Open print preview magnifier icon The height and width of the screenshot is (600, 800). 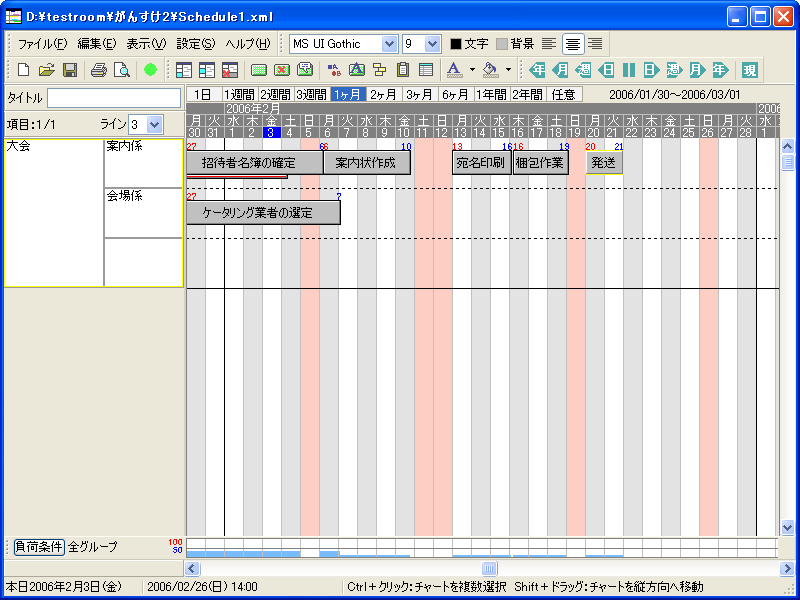[x=121, y=70]
